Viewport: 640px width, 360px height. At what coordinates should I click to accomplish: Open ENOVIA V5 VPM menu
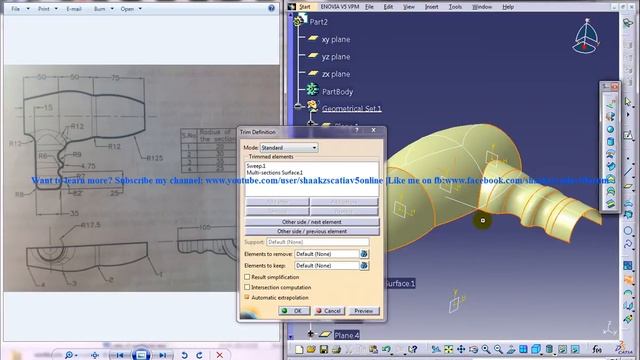340,7
